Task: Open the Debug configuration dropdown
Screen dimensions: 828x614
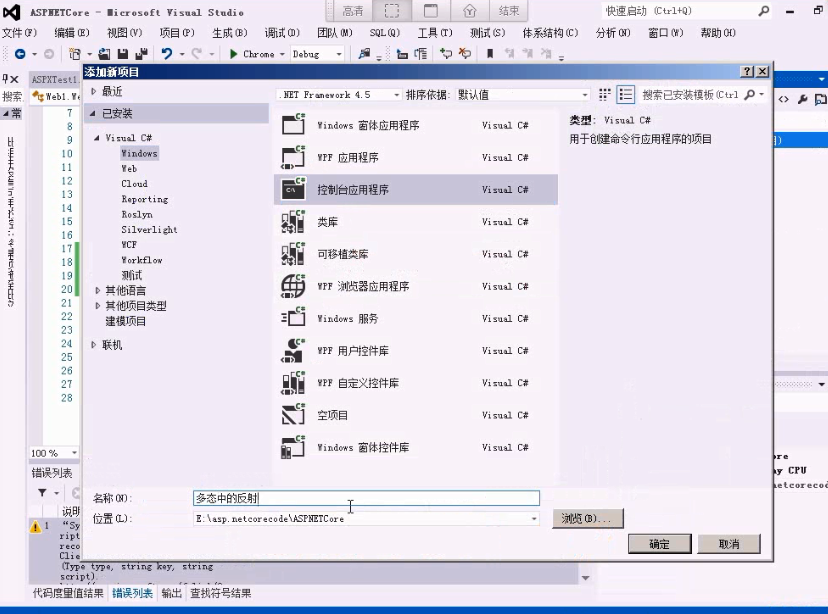Action: 339,54
